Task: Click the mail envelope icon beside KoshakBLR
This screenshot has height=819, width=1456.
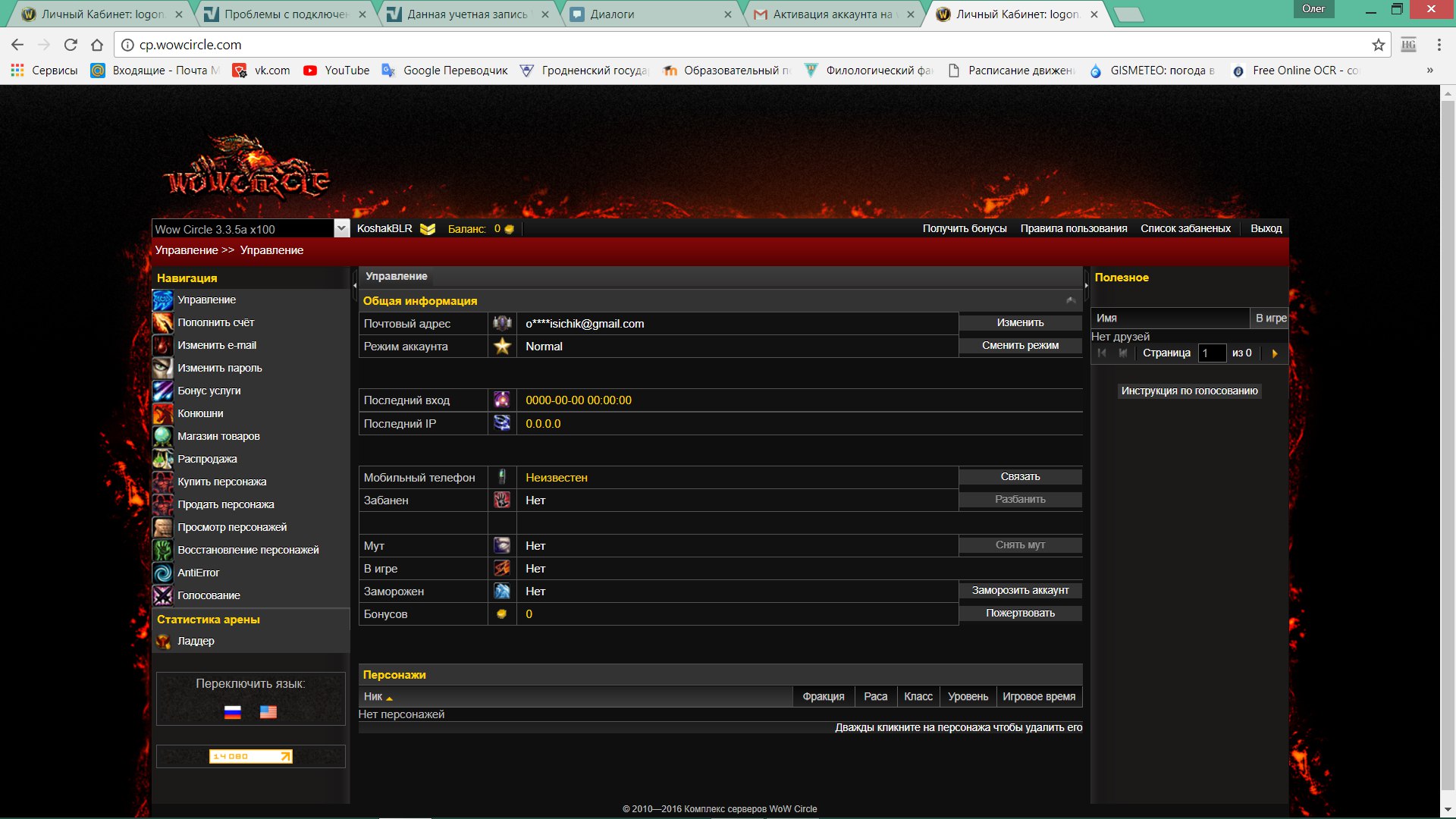Action: click(428, 229)
